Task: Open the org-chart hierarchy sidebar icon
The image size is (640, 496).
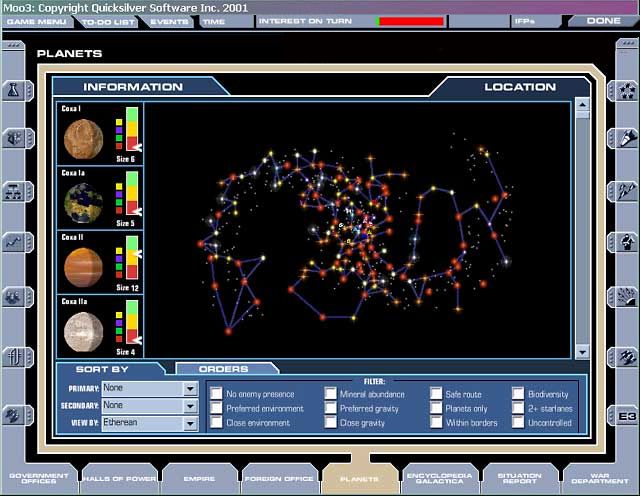Action: click(15, 191)
